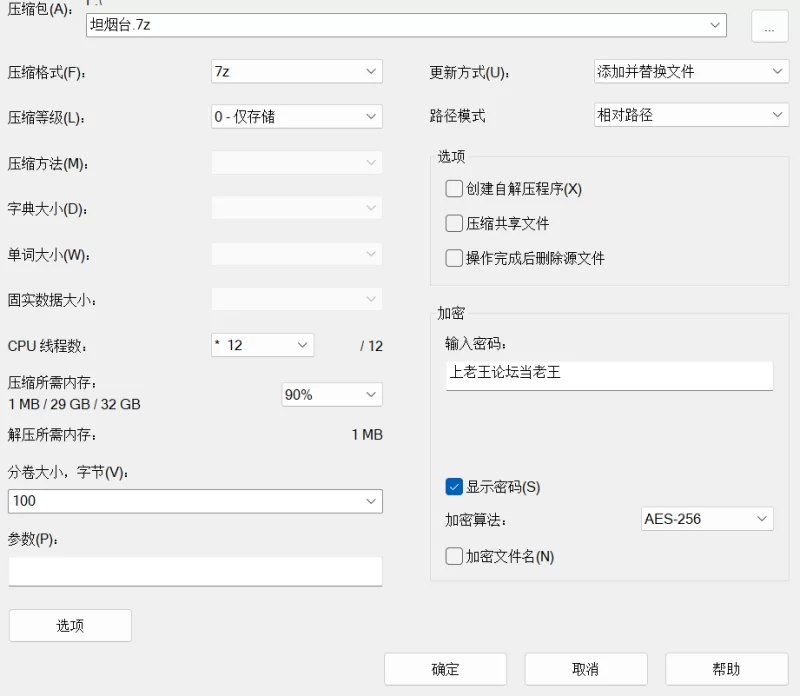Viewport: 800px width, 696px height.
Task: Click the 1 MB / 29 GB / 32 GB text
Action: 74,404
